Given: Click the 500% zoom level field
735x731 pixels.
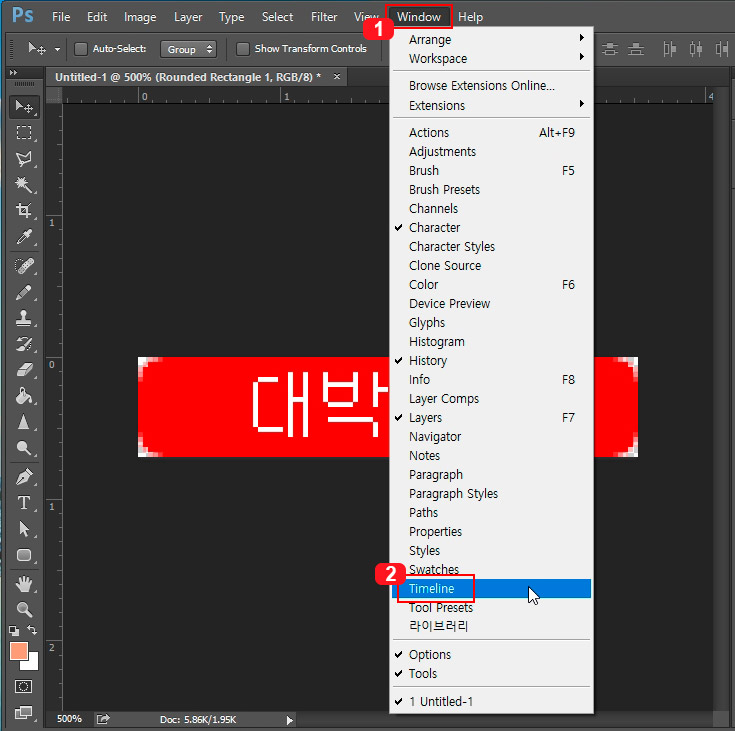Looking at the screenshot, I should coord(69,719).
